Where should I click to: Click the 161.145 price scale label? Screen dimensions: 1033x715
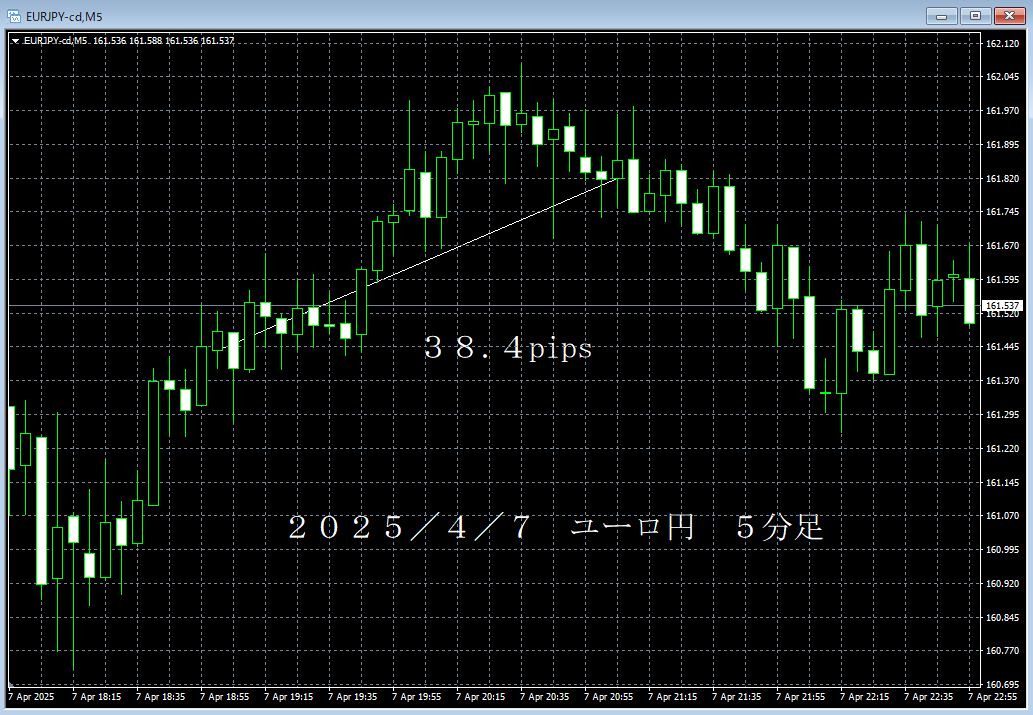[x=1002, y=482]
